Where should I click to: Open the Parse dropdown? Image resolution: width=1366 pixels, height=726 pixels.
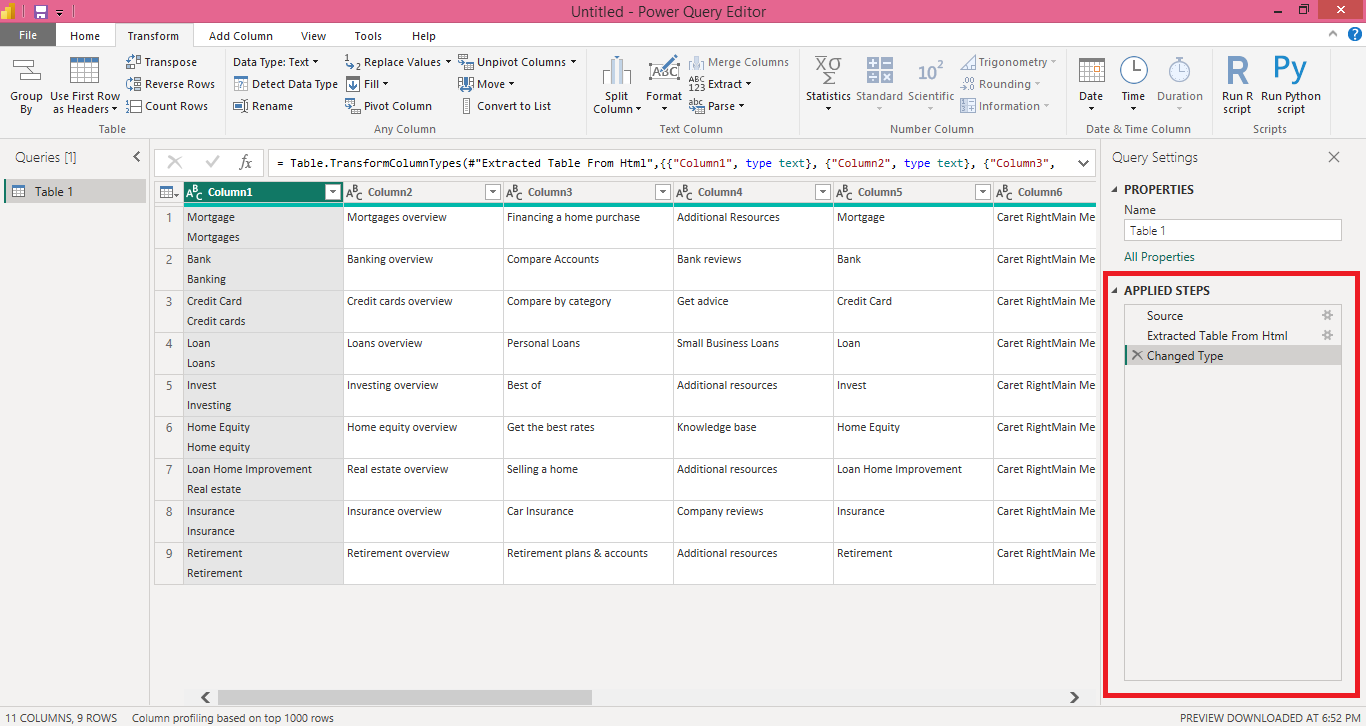[717, 106]
